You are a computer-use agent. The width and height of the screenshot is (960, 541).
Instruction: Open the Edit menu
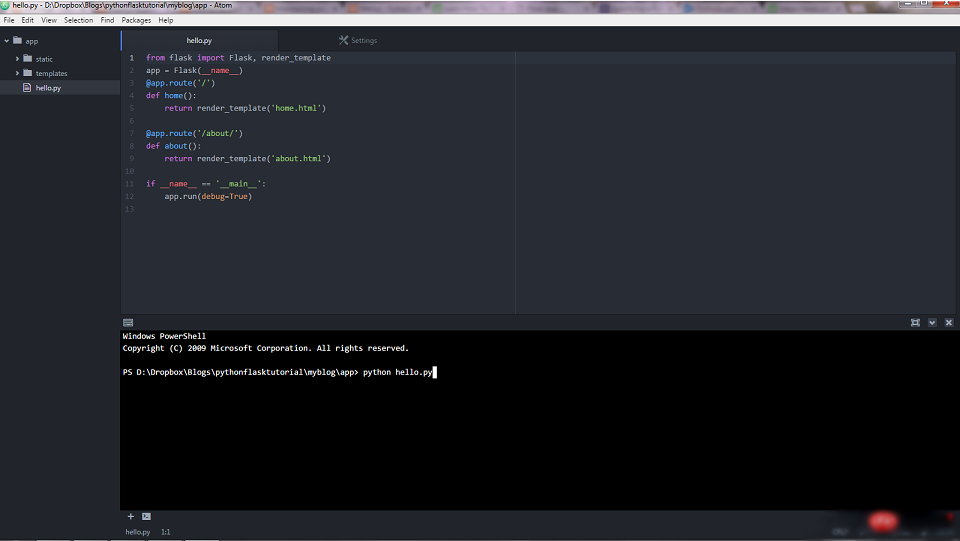[28, 20]
